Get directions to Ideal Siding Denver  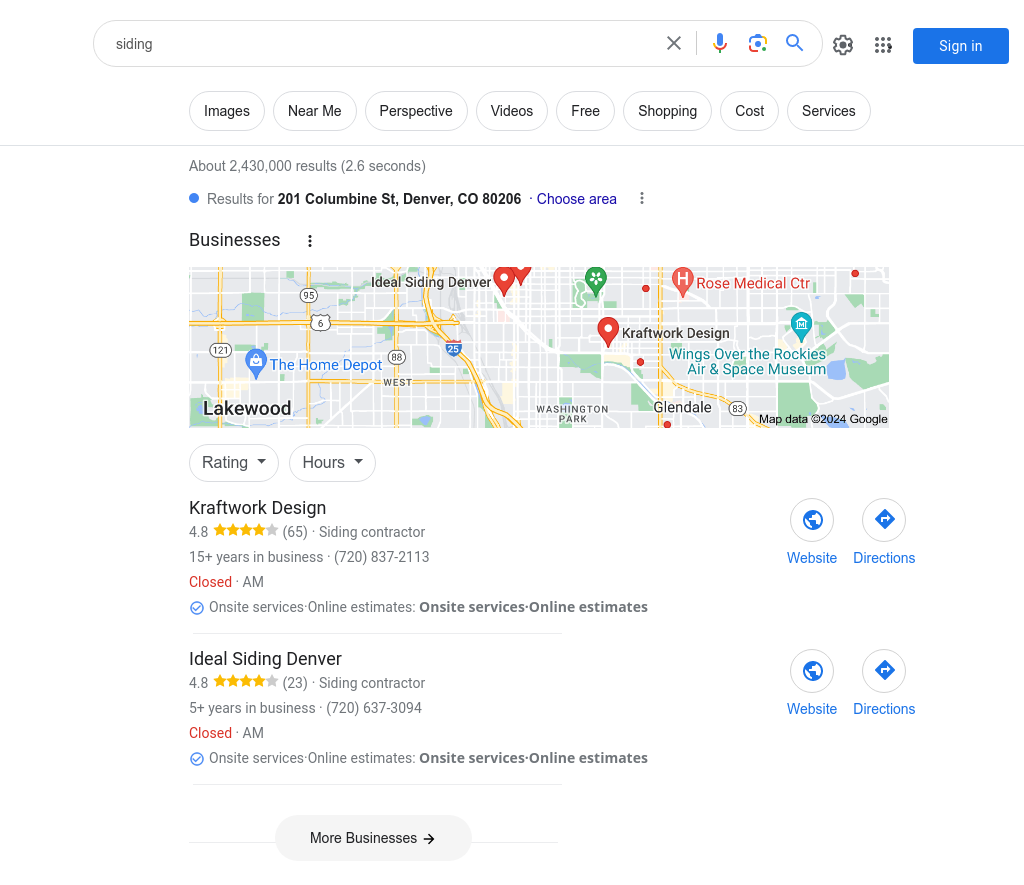pyautogui.click(x=884, y=671)
